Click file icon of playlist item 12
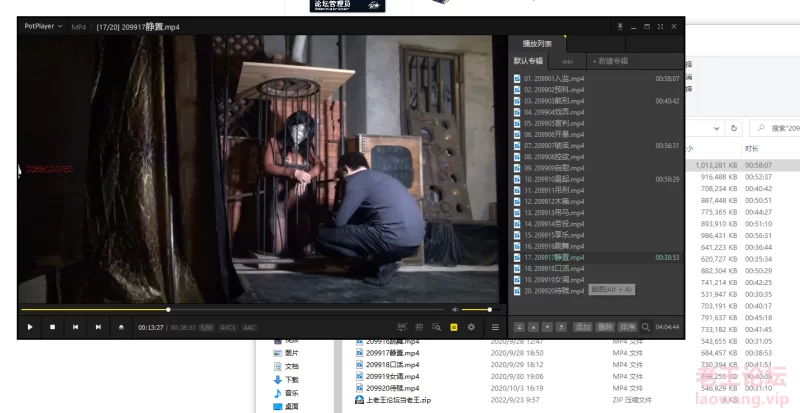The height and width of the screenshot is (413, 800). (x=517, y=202)
